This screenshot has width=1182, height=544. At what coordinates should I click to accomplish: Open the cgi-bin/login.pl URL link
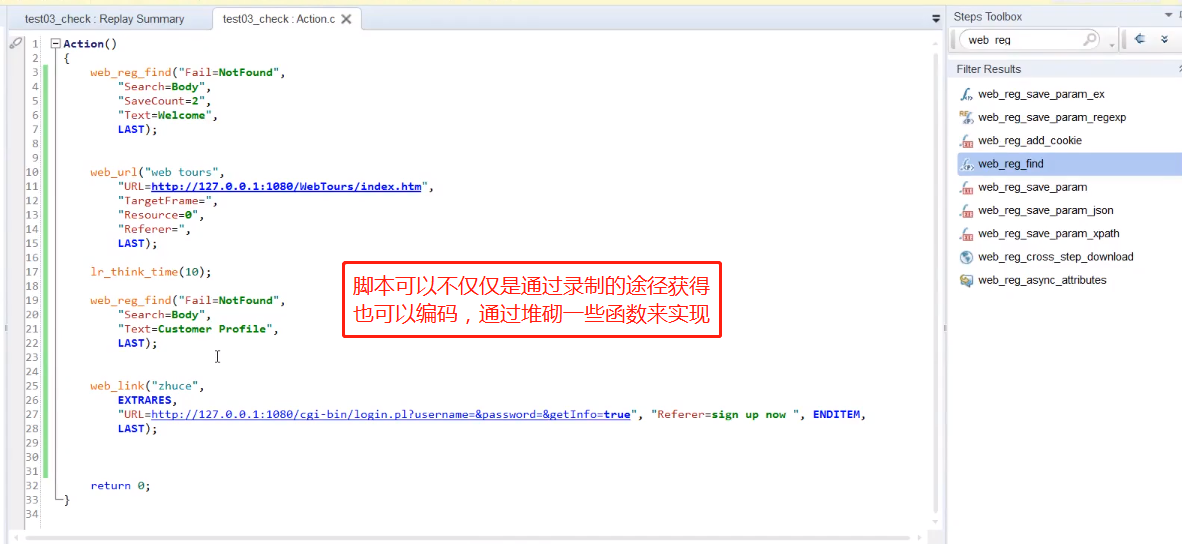[390, 414]
